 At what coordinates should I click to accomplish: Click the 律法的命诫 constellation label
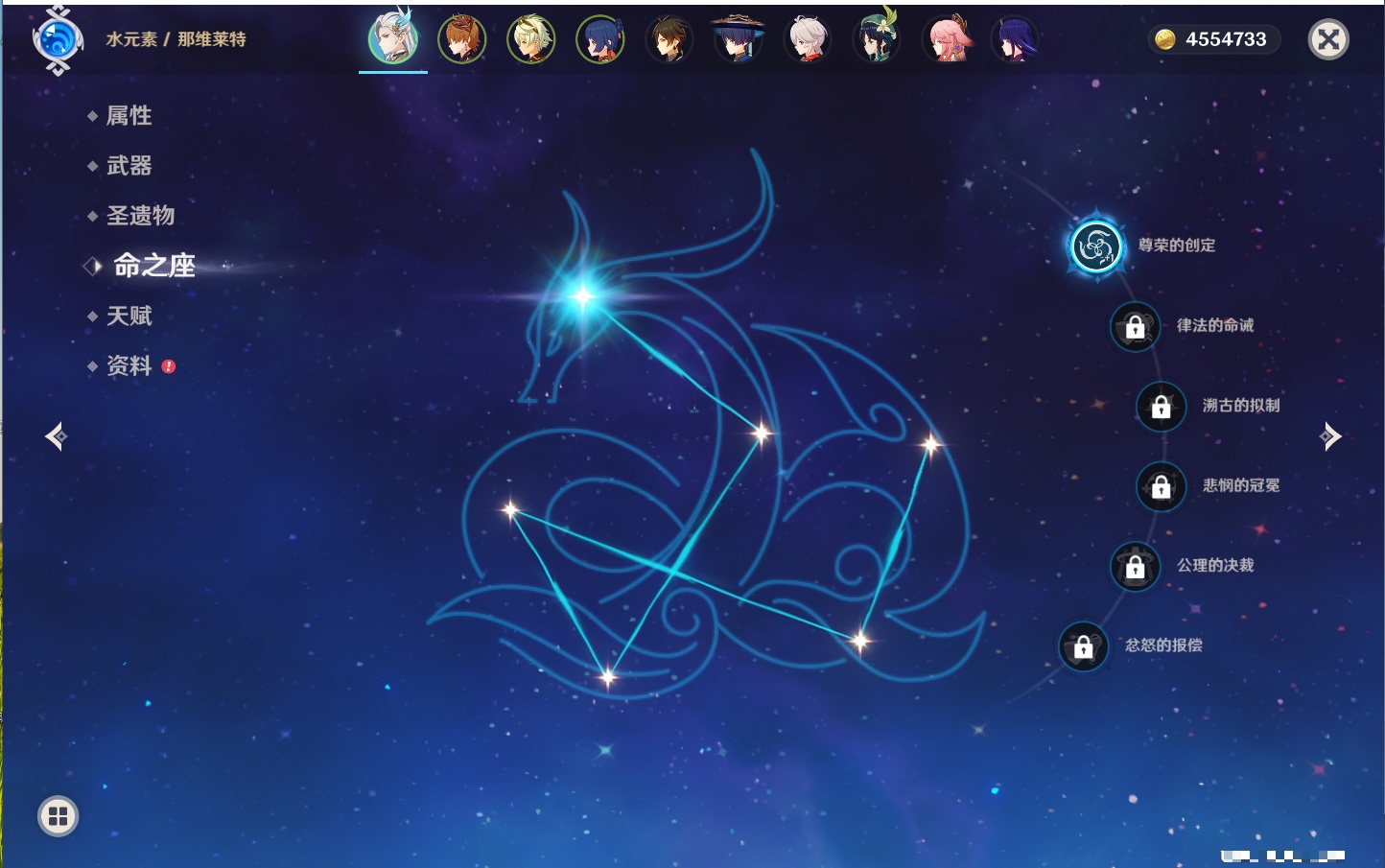point(1215,325)
